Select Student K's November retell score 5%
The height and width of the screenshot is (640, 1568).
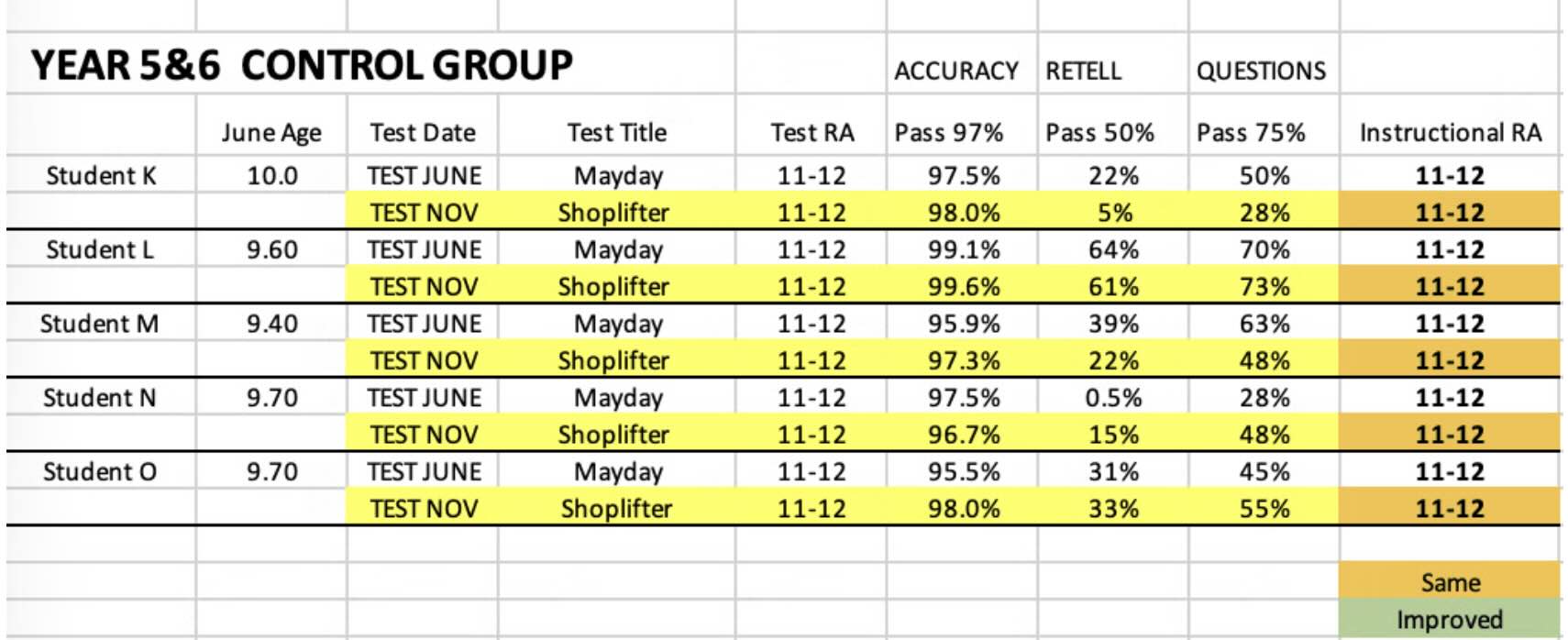(1114, 213)
